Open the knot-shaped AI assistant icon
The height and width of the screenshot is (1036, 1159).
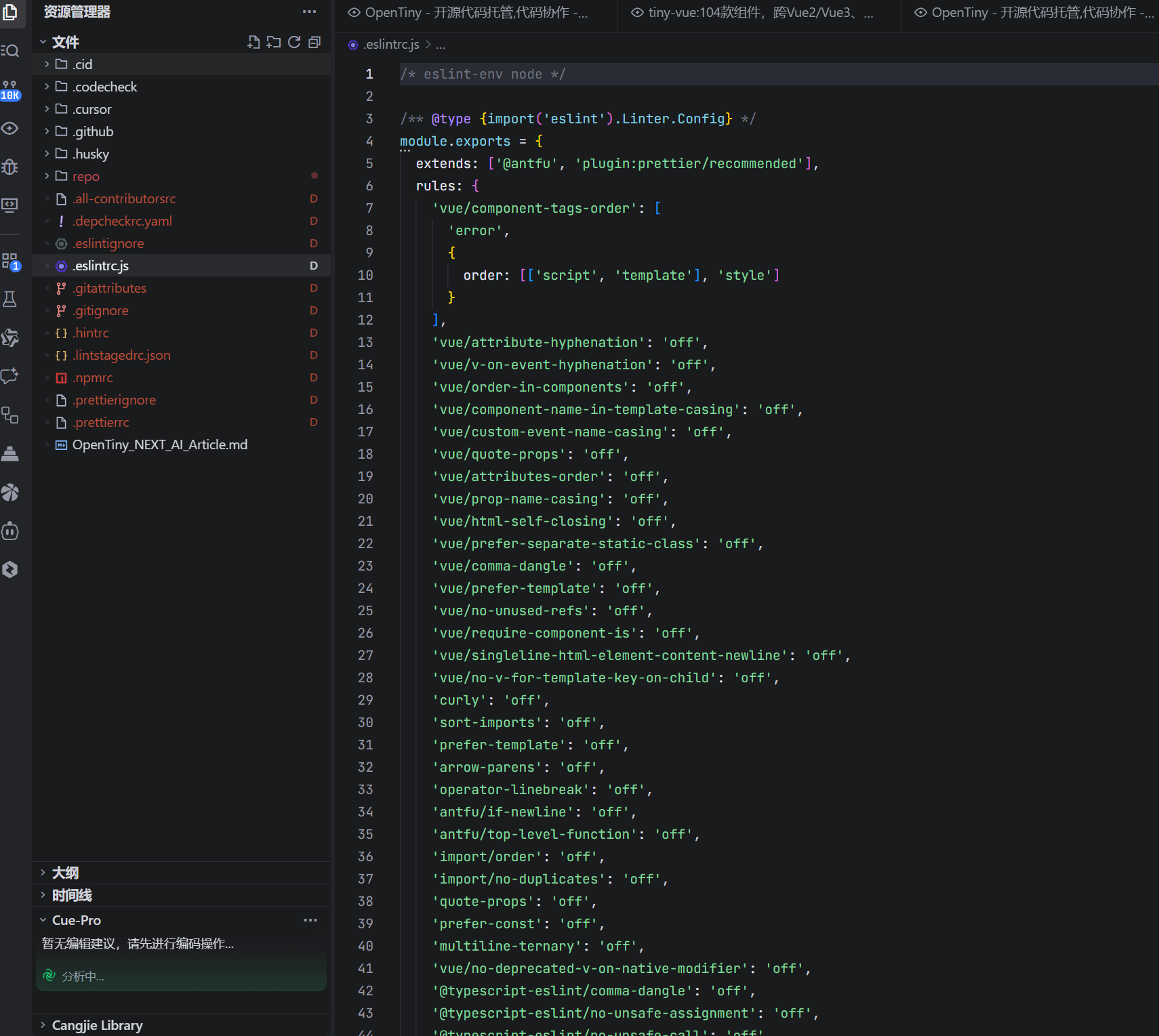point(10,337)
